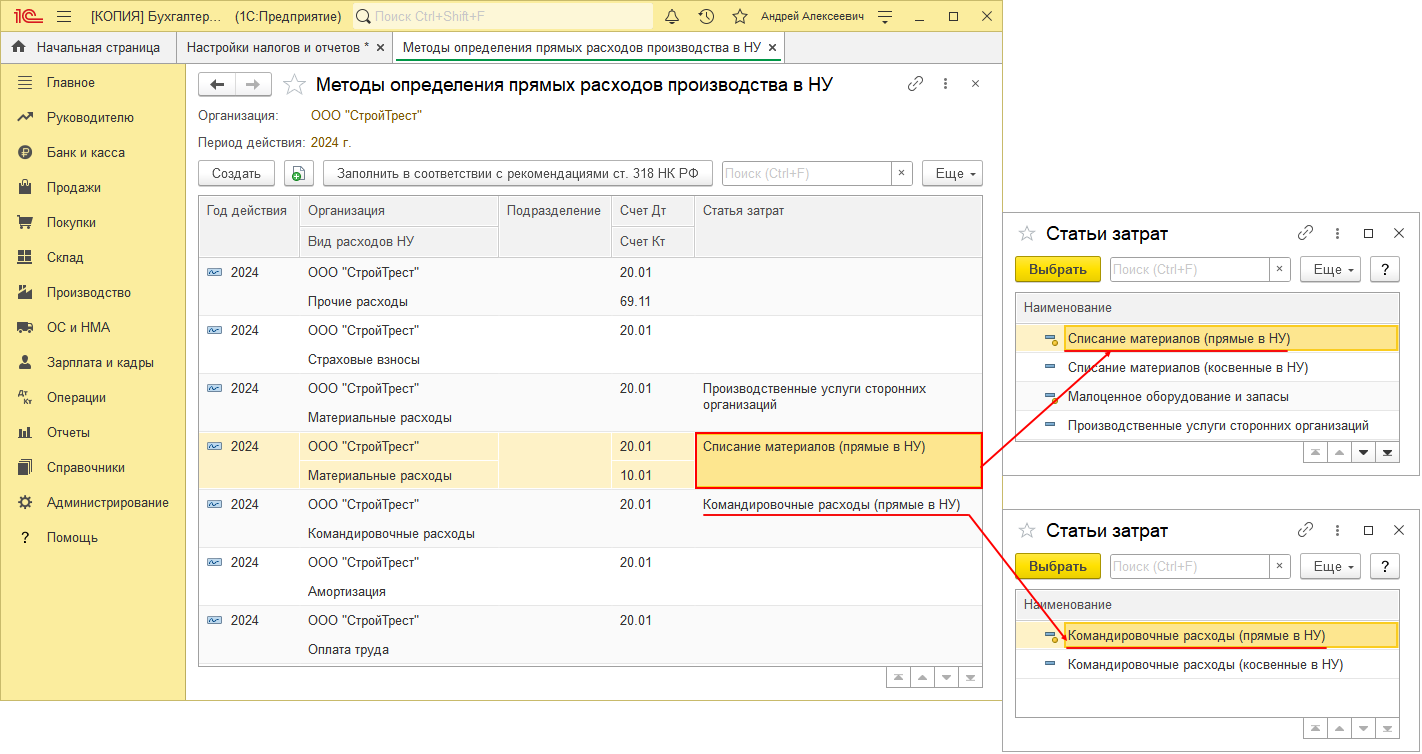Open favorites star icon in title bar
The image size is (1422, 754).
pyautogui.click(x=740, y=17)
